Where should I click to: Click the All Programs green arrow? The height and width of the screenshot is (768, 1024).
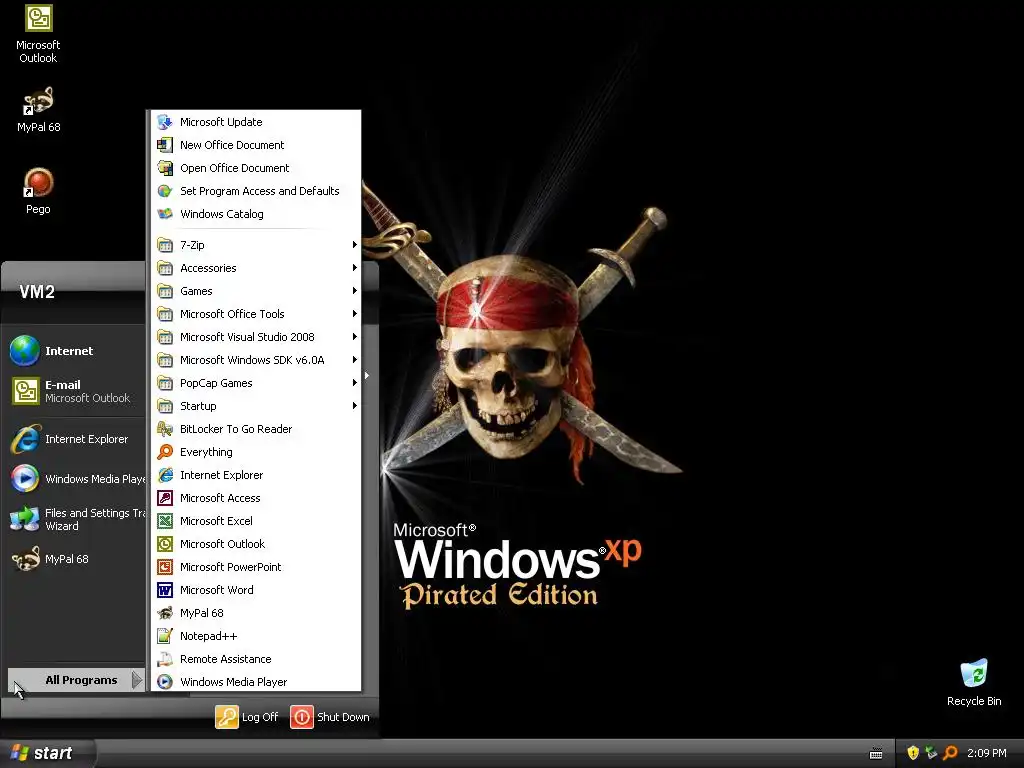(x=136, y=680)
